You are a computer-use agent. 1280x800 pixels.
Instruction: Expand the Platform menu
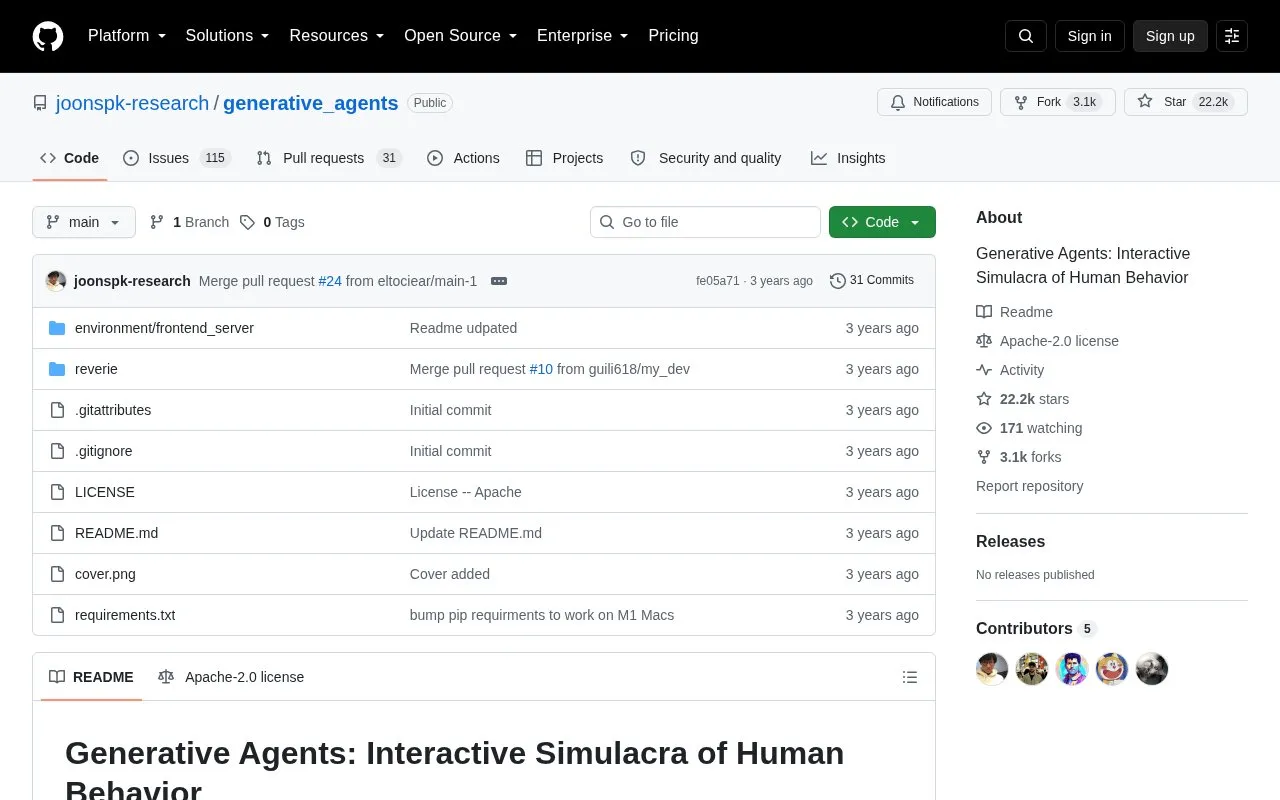tap(127, 36)
